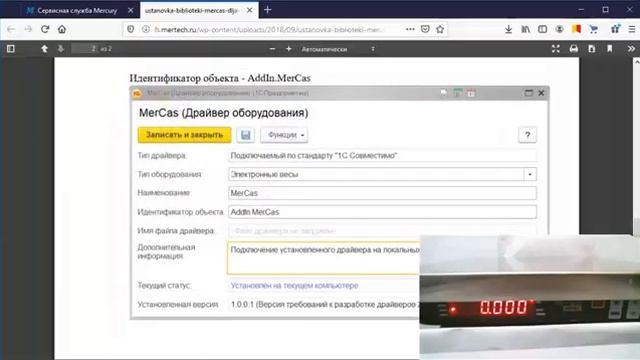This screenshot has width=640, height=360.
Task: Zoom out the PDF
Action: coord(272,49)
